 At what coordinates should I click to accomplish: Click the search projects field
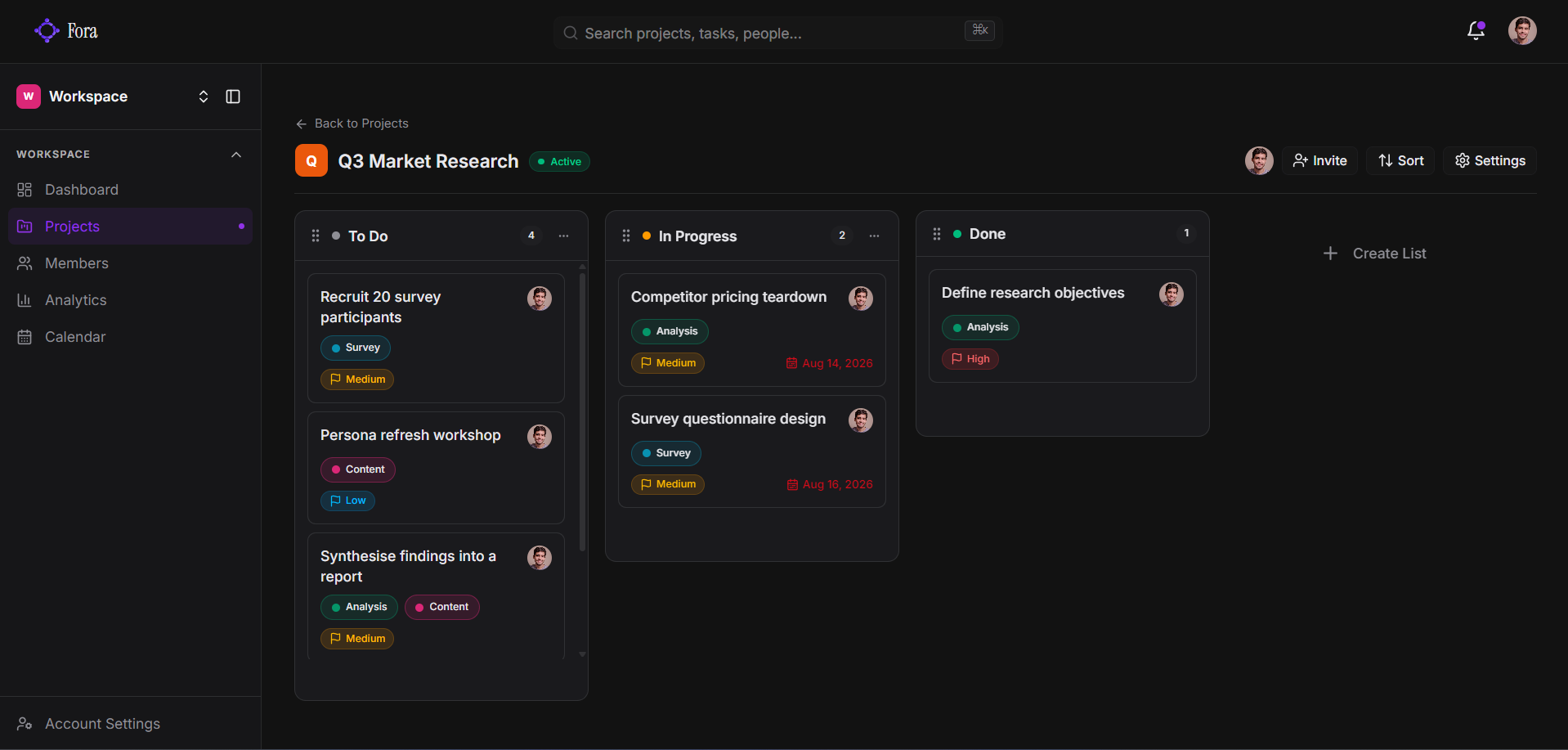(778, 33)
